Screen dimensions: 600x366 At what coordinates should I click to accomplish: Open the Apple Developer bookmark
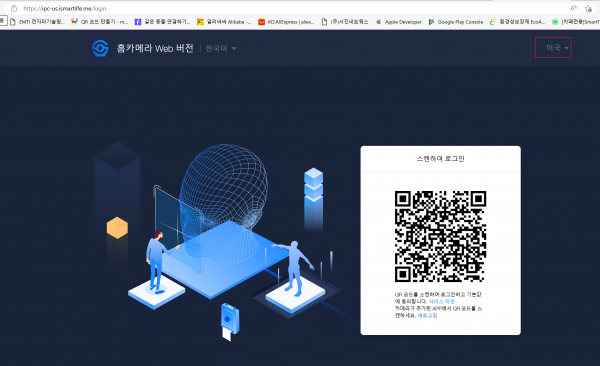tap(398, 22)
